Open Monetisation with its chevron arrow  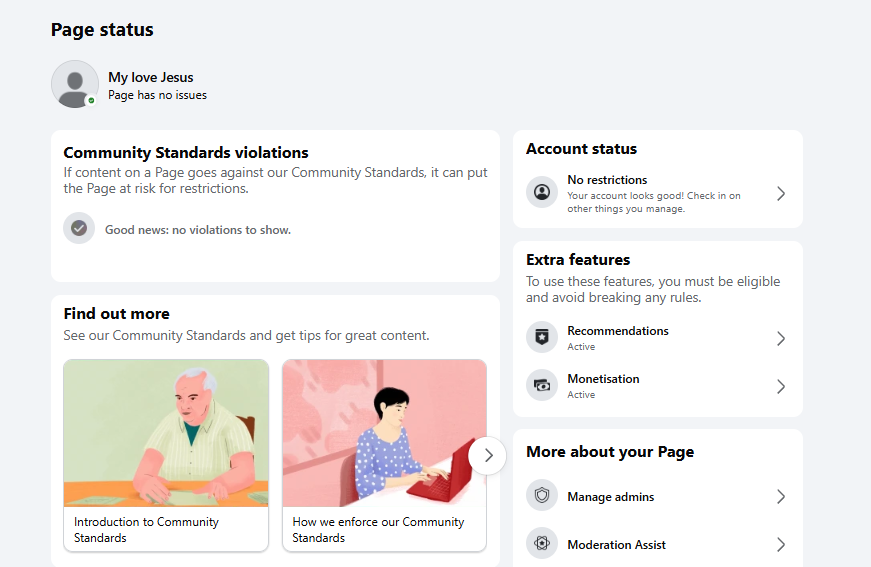tap(780, 387)
